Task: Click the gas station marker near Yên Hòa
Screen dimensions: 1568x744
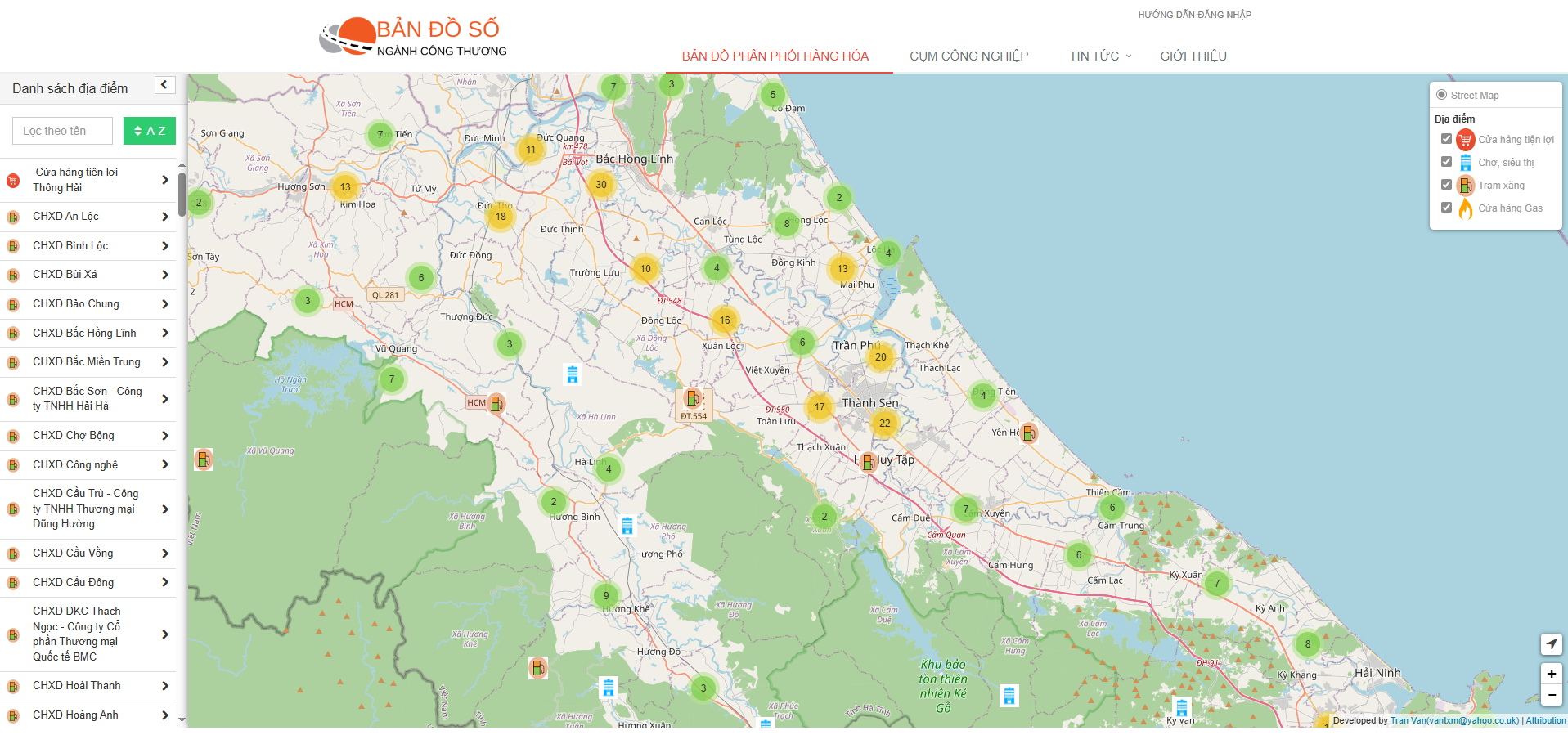Action: click(1029, 433)
